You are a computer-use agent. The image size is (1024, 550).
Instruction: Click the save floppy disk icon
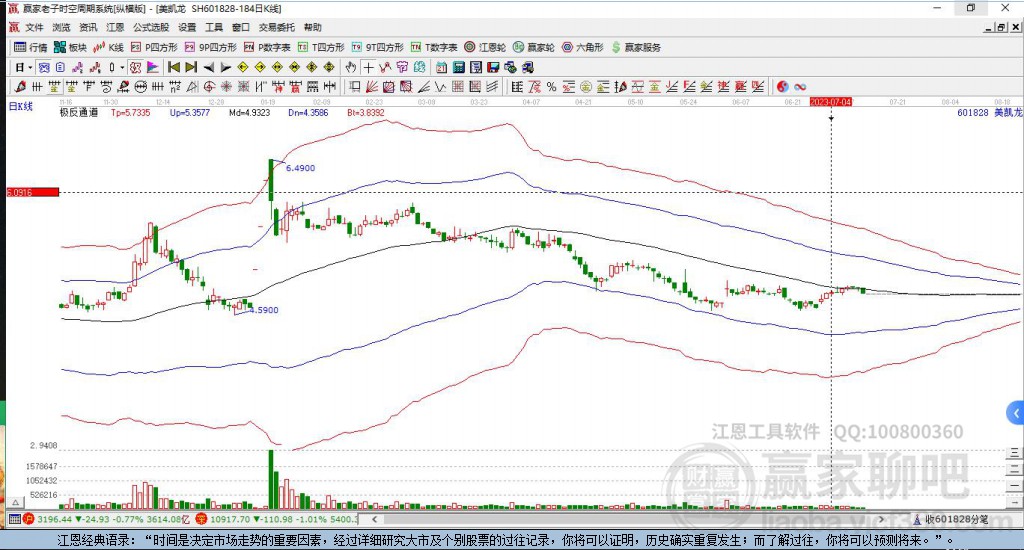pyautogui.click(x=493, y=67)
